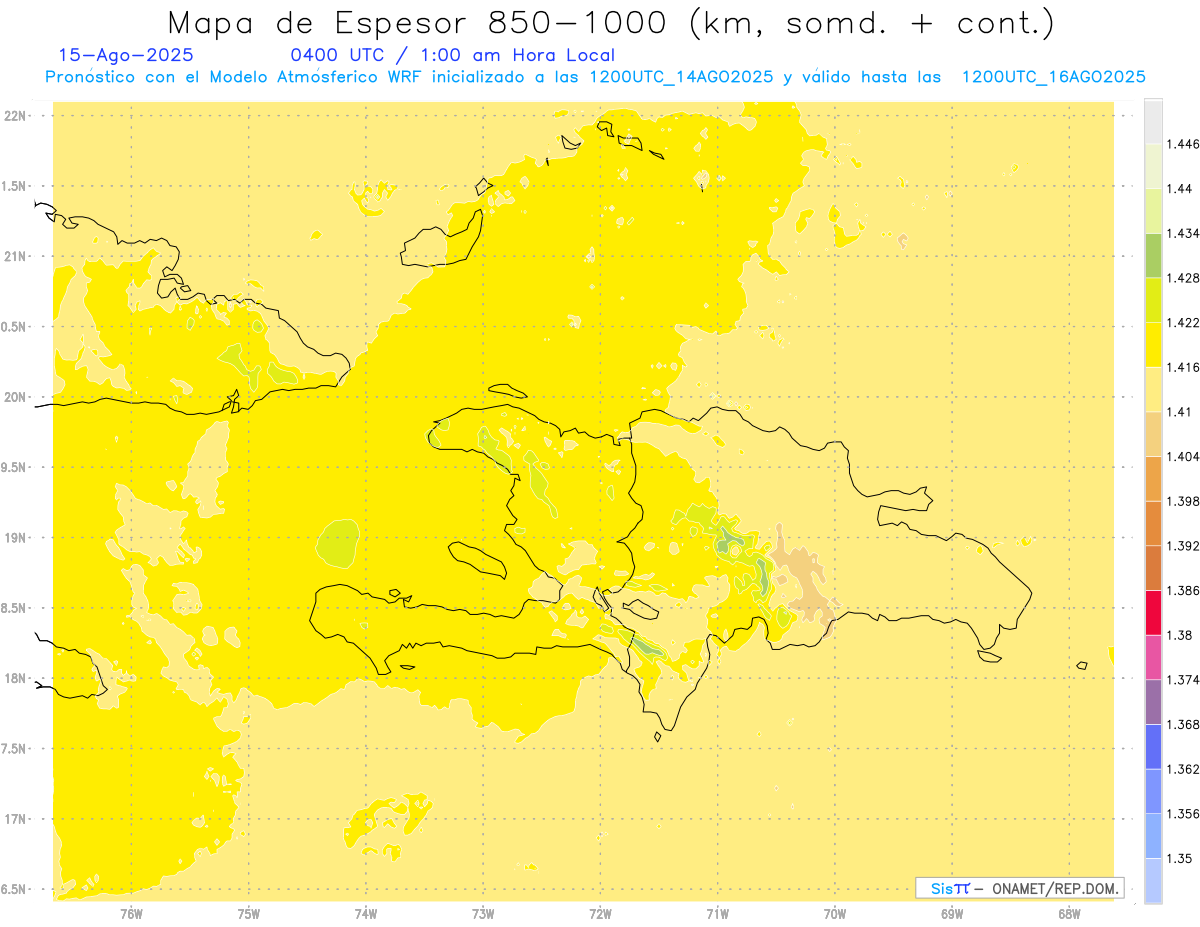Click the latitude axis label '18N'
Image resolution: width=1200 pixels, height=927 pixels.
click(17, 678)
